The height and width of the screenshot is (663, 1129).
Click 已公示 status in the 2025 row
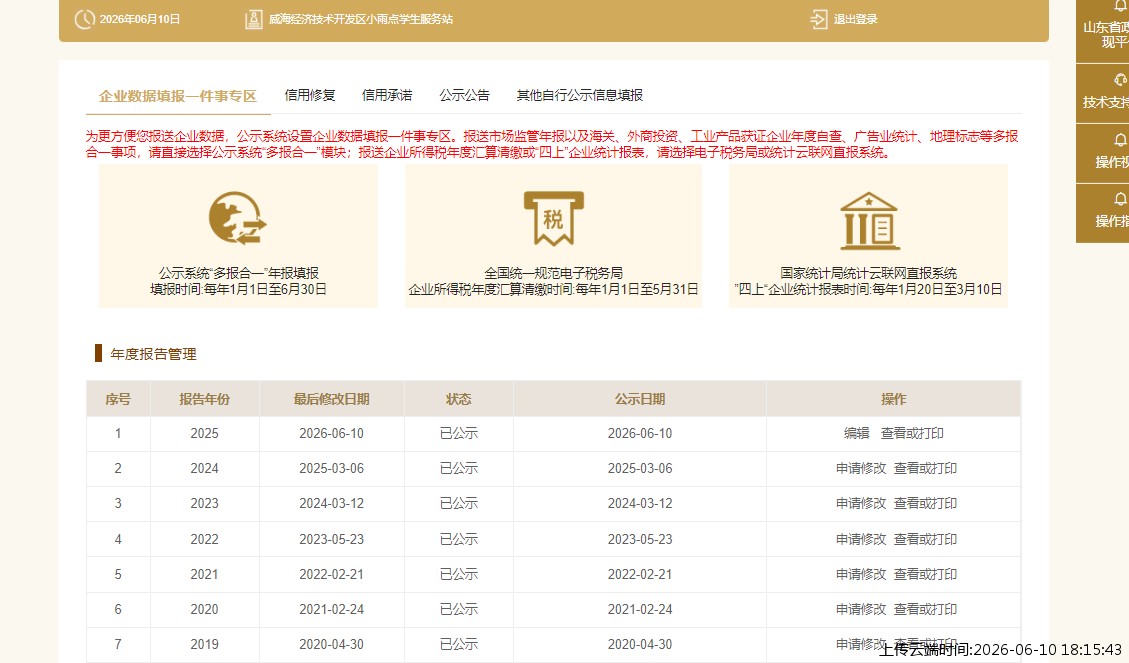coord(459,433)
